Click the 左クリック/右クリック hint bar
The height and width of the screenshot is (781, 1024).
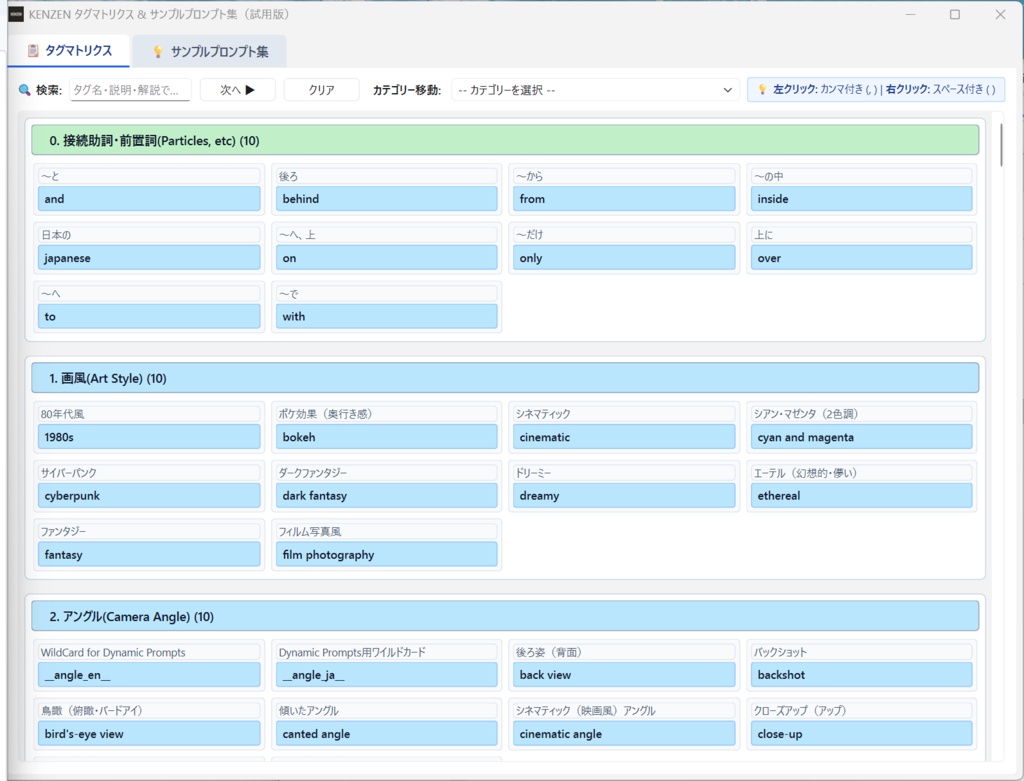[x=876, y=89]
